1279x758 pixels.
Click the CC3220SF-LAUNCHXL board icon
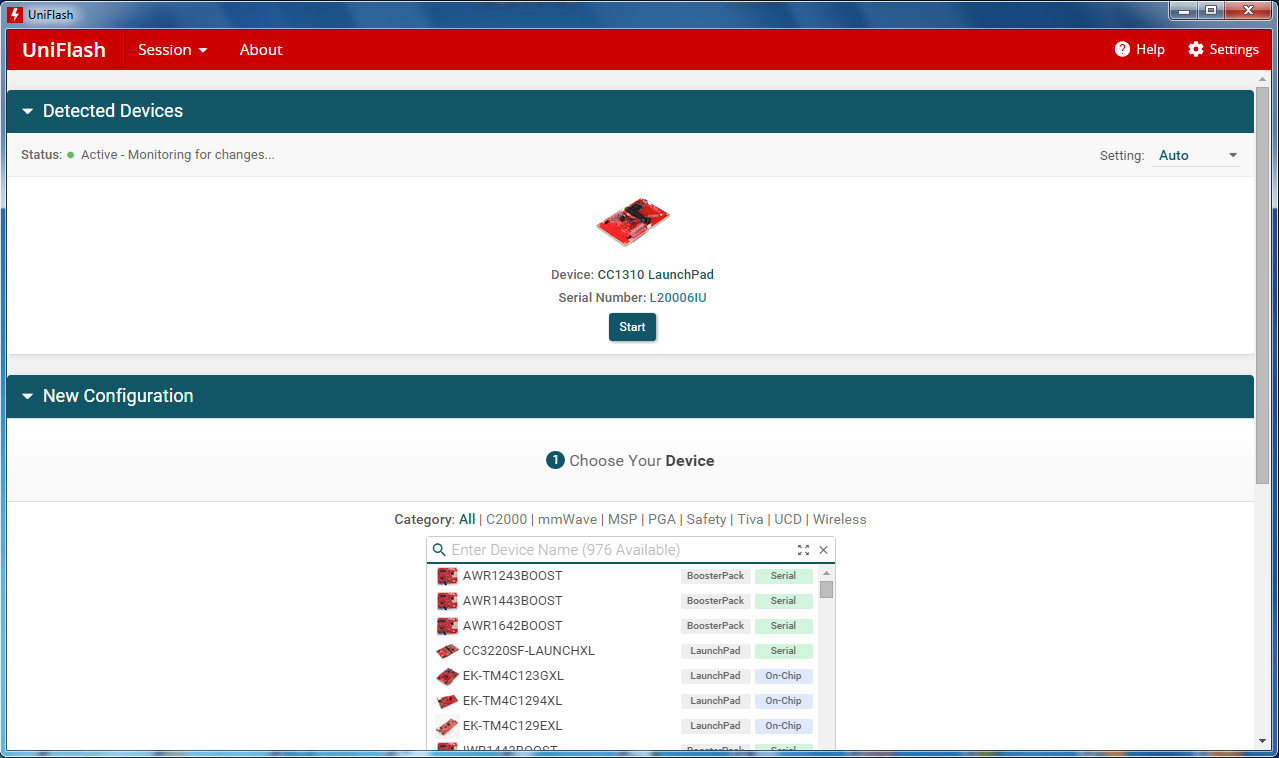pos(447,651)
